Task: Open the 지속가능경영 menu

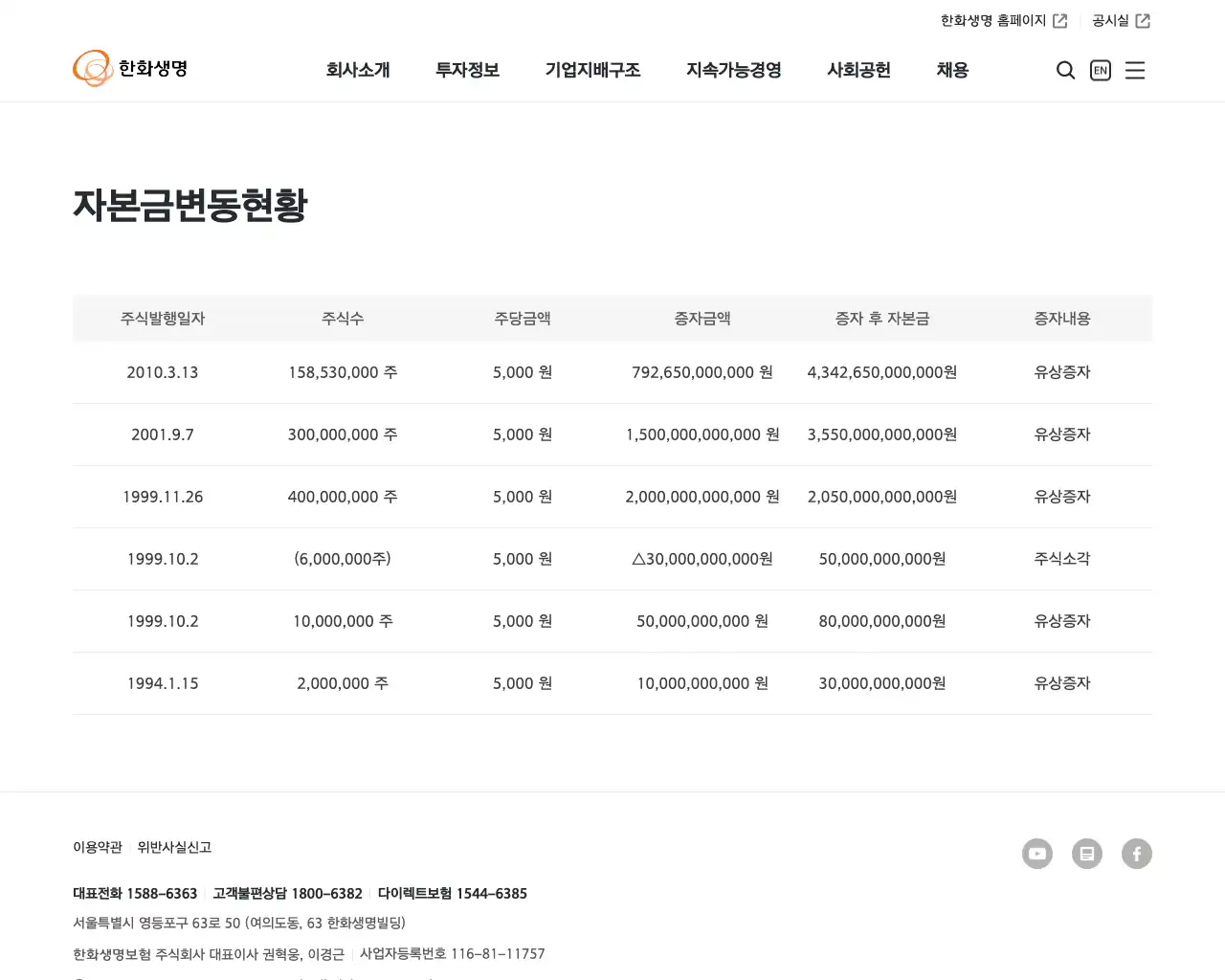Action: coord(733,70)
